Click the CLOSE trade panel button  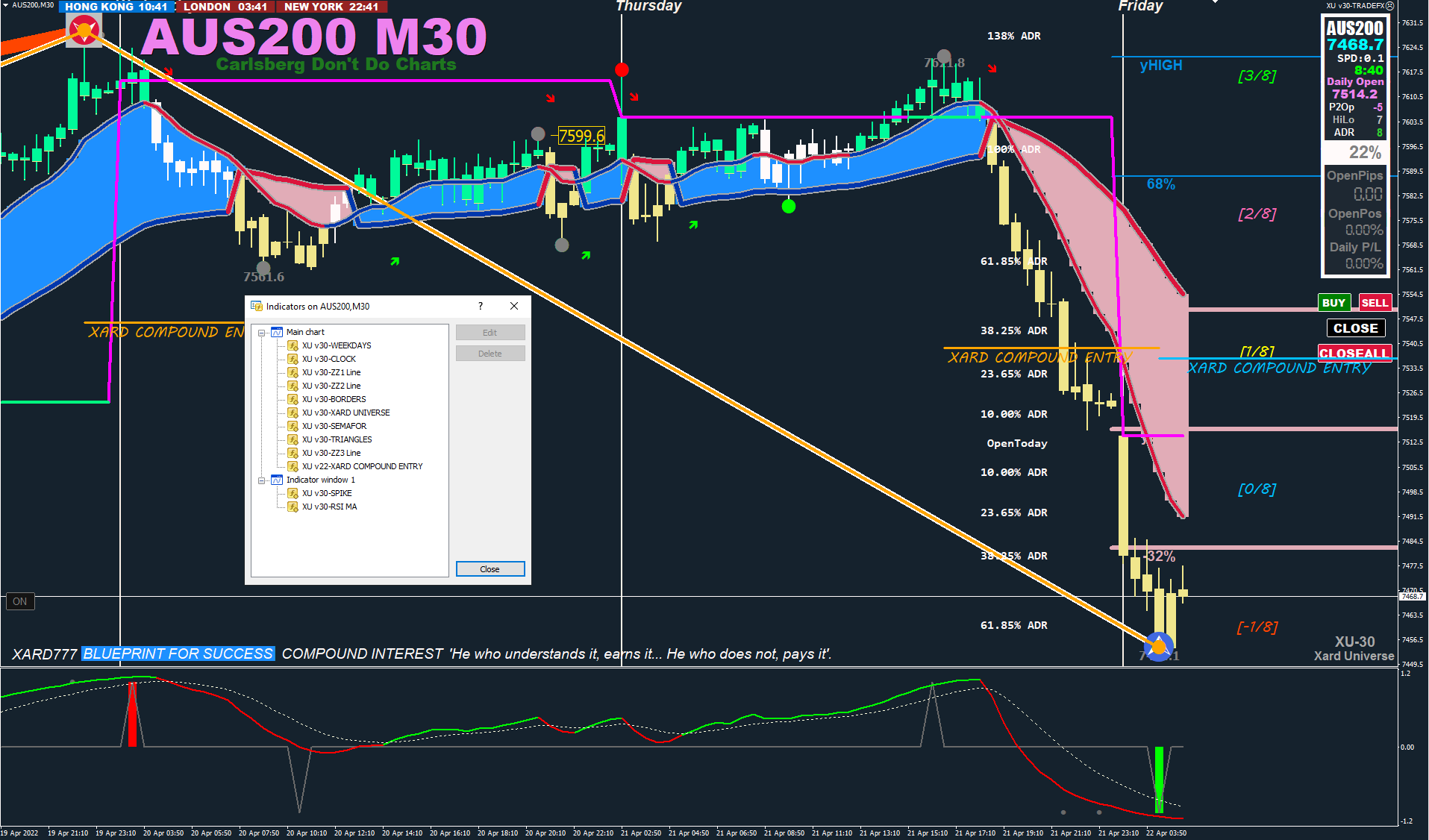point(1355,328)
